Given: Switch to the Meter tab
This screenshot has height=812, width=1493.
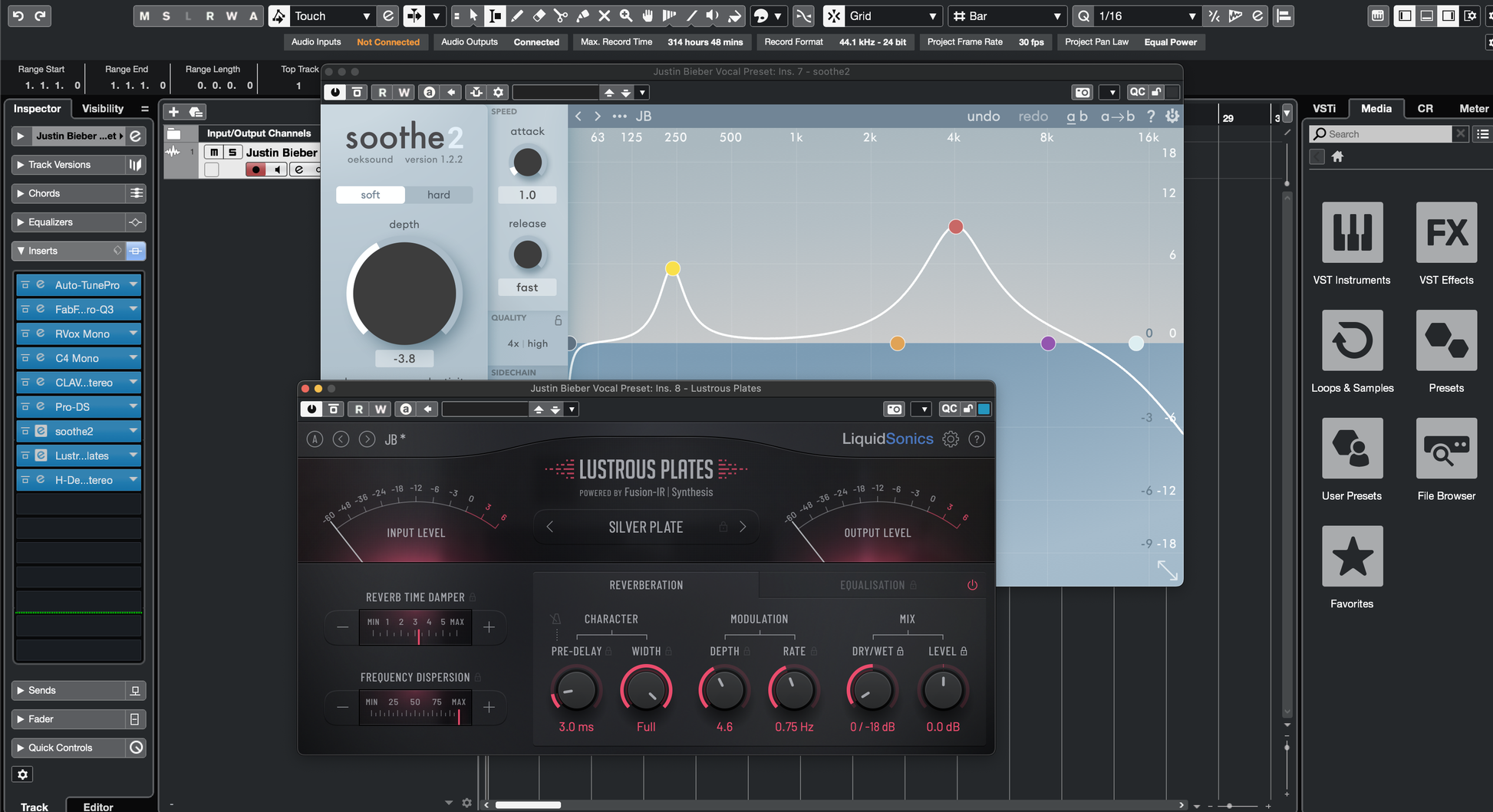Looking at the screenshot, I should pyautogui.click(x=1473, y=109).
